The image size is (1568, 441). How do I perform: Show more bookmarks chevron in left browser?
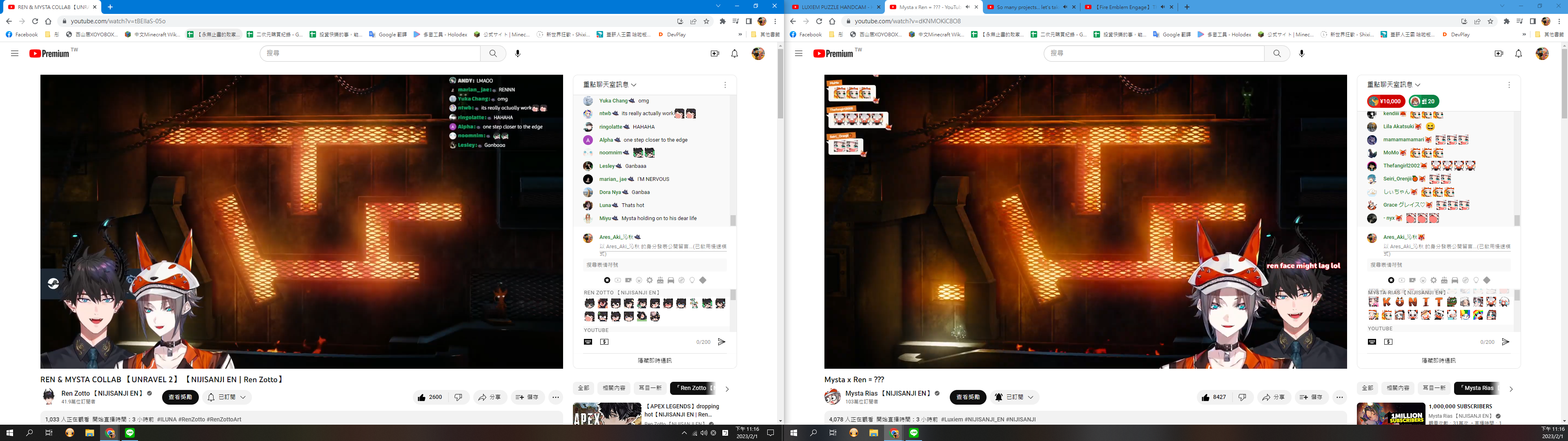pyautogui.click(x=740, y=35)
